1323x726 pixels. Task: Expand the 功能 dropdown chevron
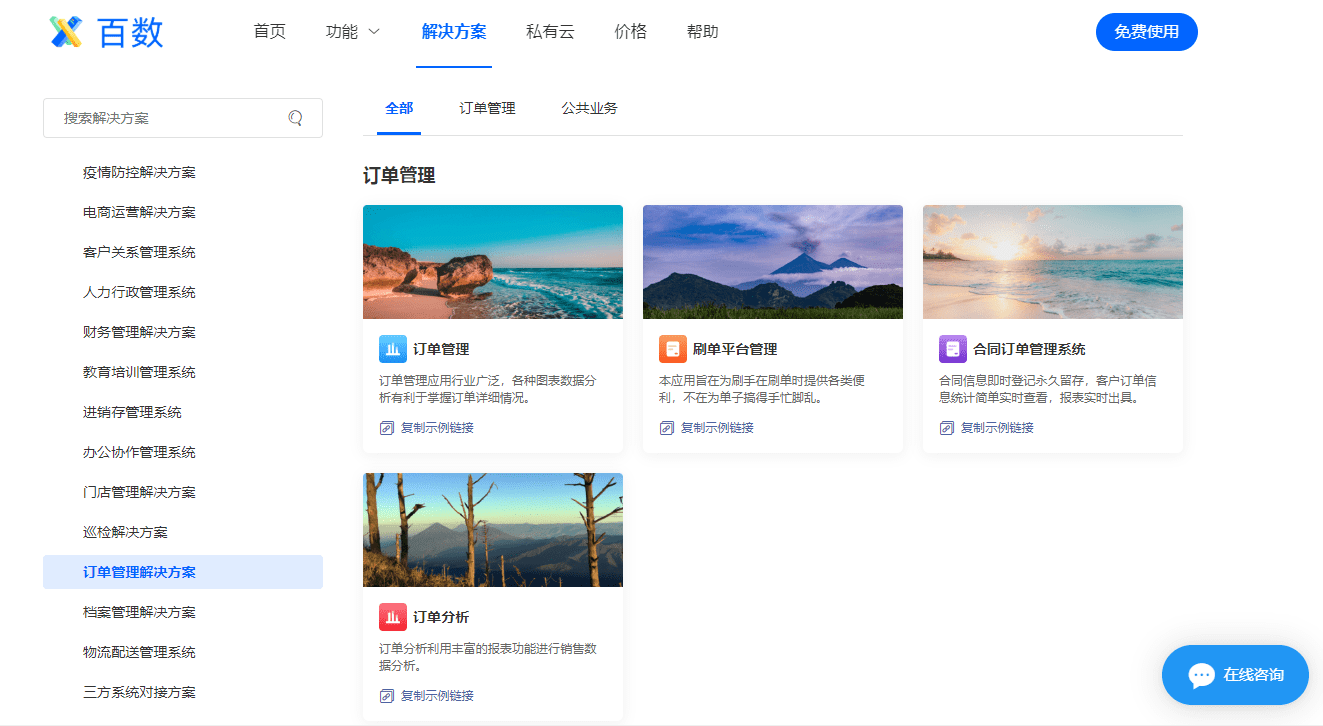pyautogui.click(x=374, y=32)
